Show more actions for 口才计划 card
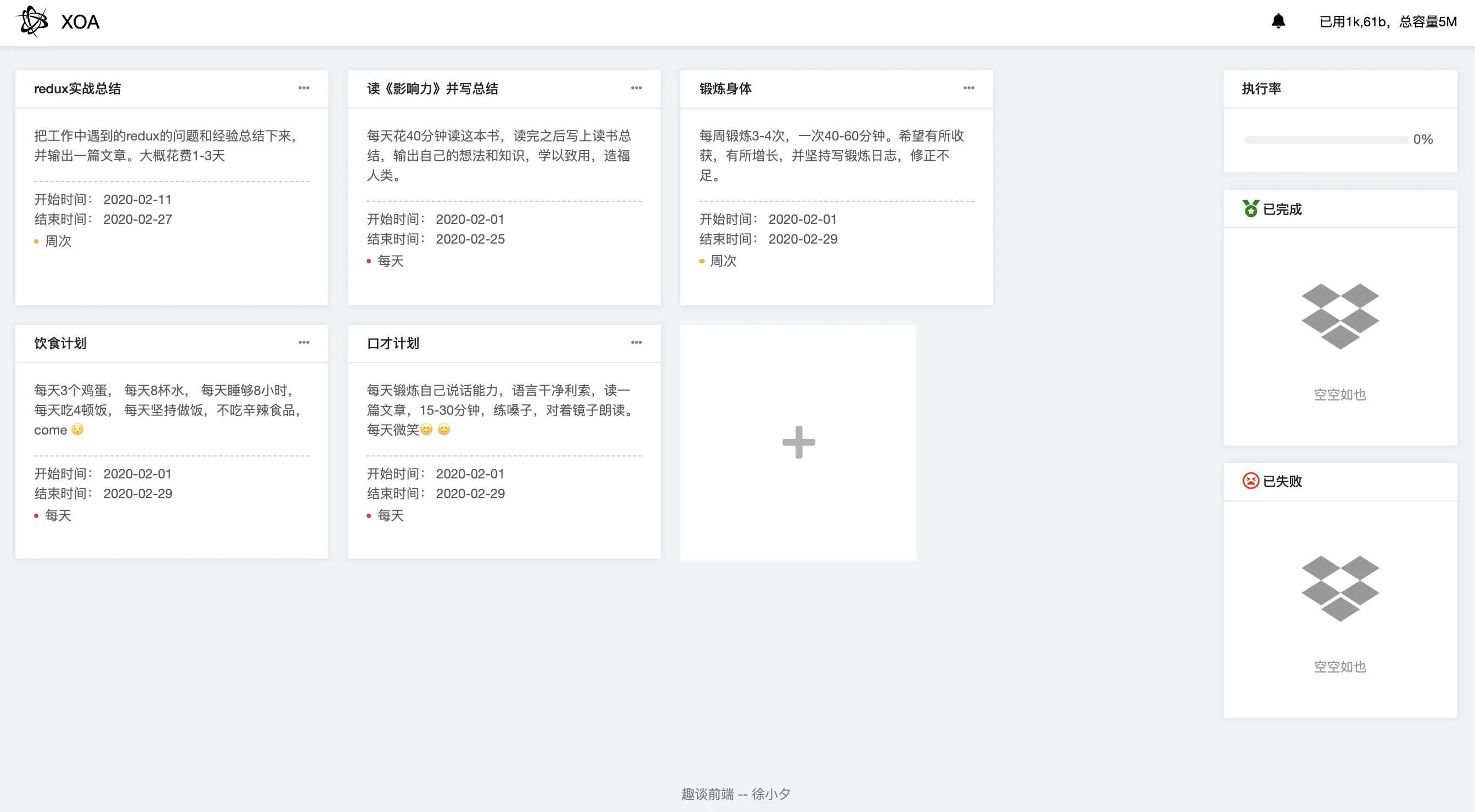The width and height of the screenshot is (1475, 812). coord(636,342)
